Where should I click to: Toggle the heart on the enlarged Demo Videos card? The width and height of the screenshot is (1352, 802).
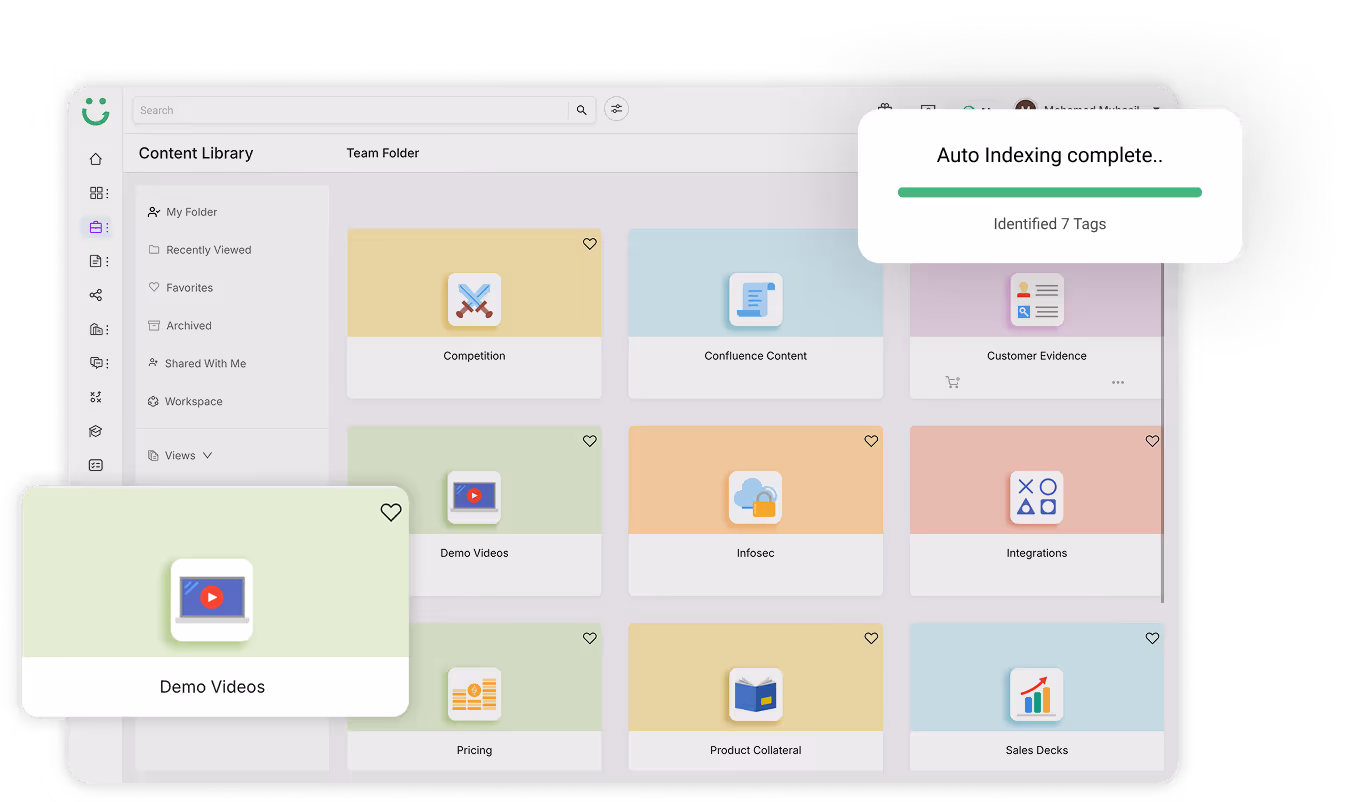tap(391, 512)
